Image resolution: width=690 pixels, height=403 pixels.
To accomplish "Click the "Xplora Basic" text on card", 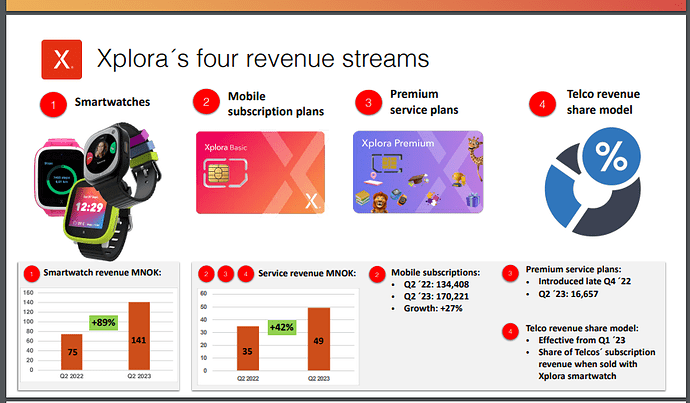I will tap(226, 147).
